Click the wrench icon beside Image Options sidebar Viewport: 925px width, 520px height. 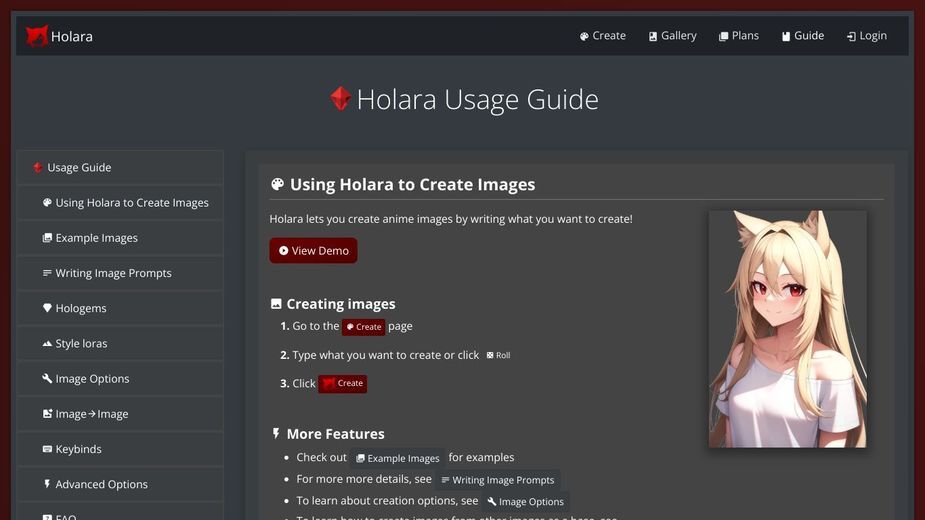coord(47,378)
